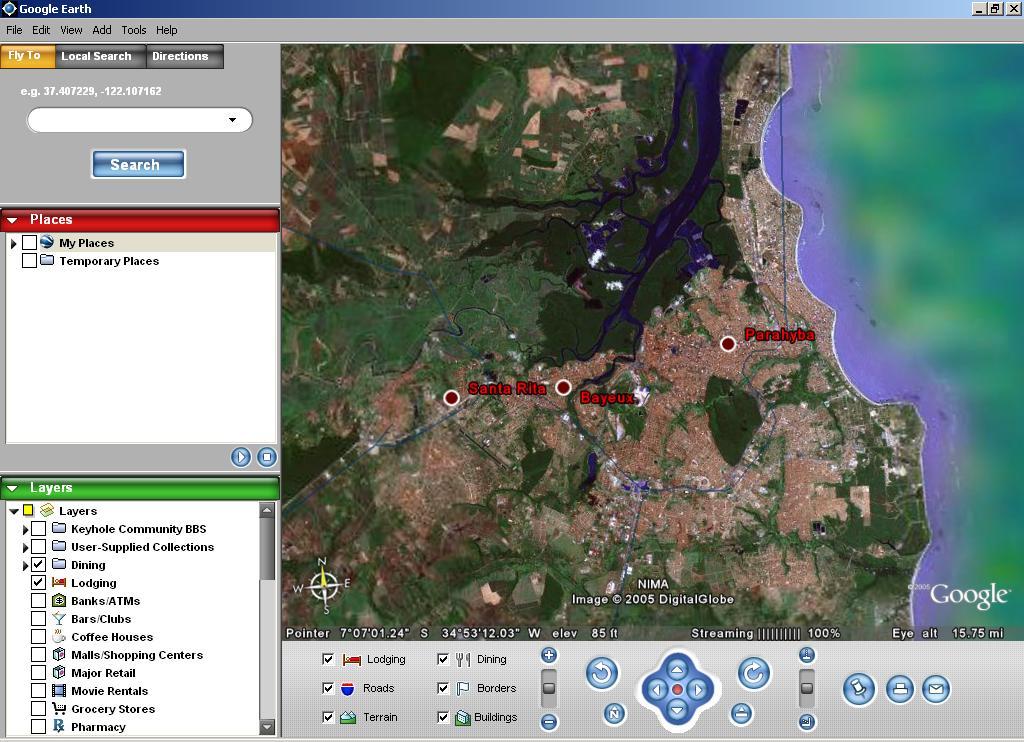Screen dimensions: 1024x742
Task: Open the Add menu
Action: [102, 30]
